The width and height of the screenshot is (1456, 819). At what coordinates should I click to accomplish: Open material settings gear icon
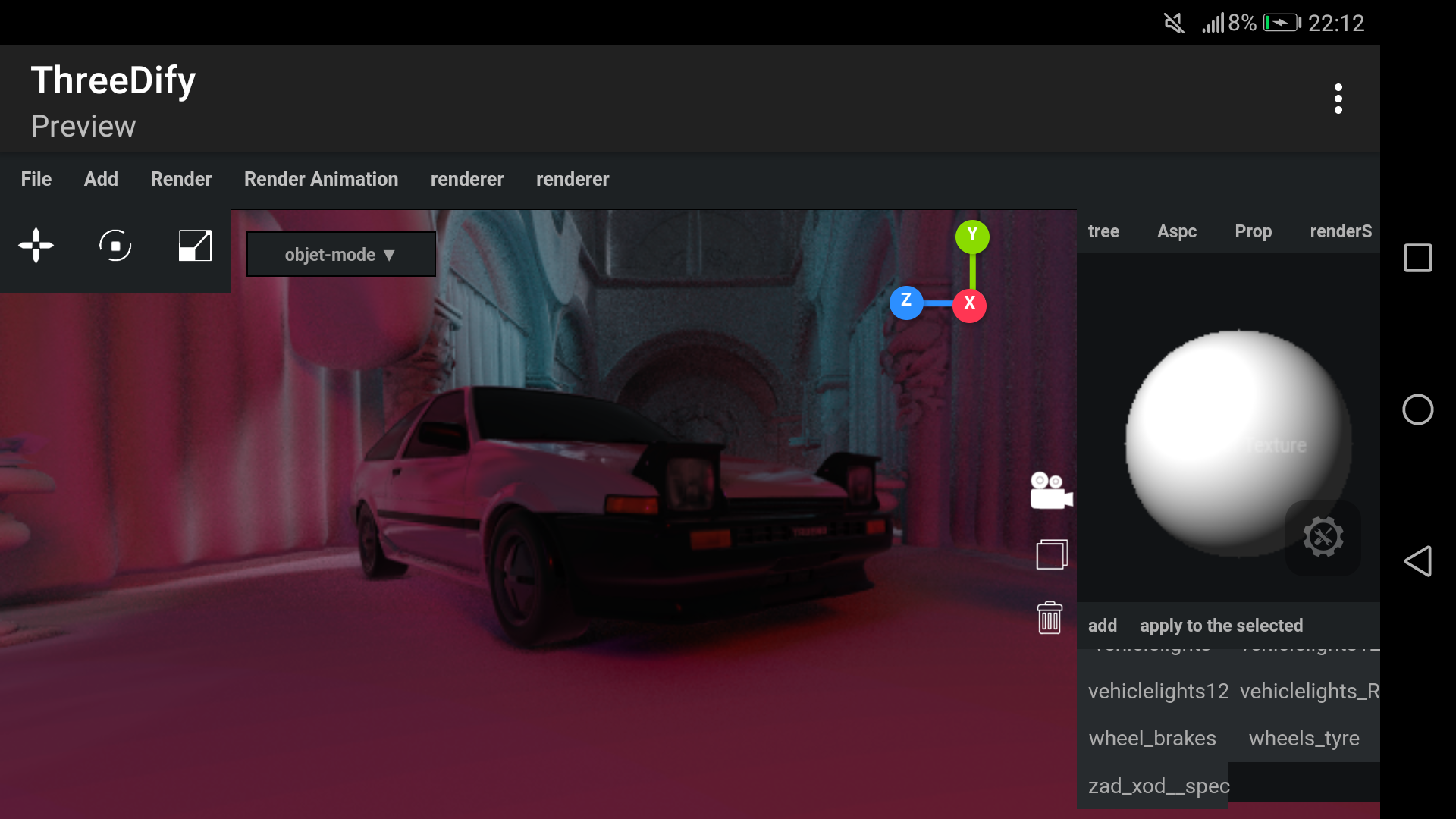[x=1323, y=537]
